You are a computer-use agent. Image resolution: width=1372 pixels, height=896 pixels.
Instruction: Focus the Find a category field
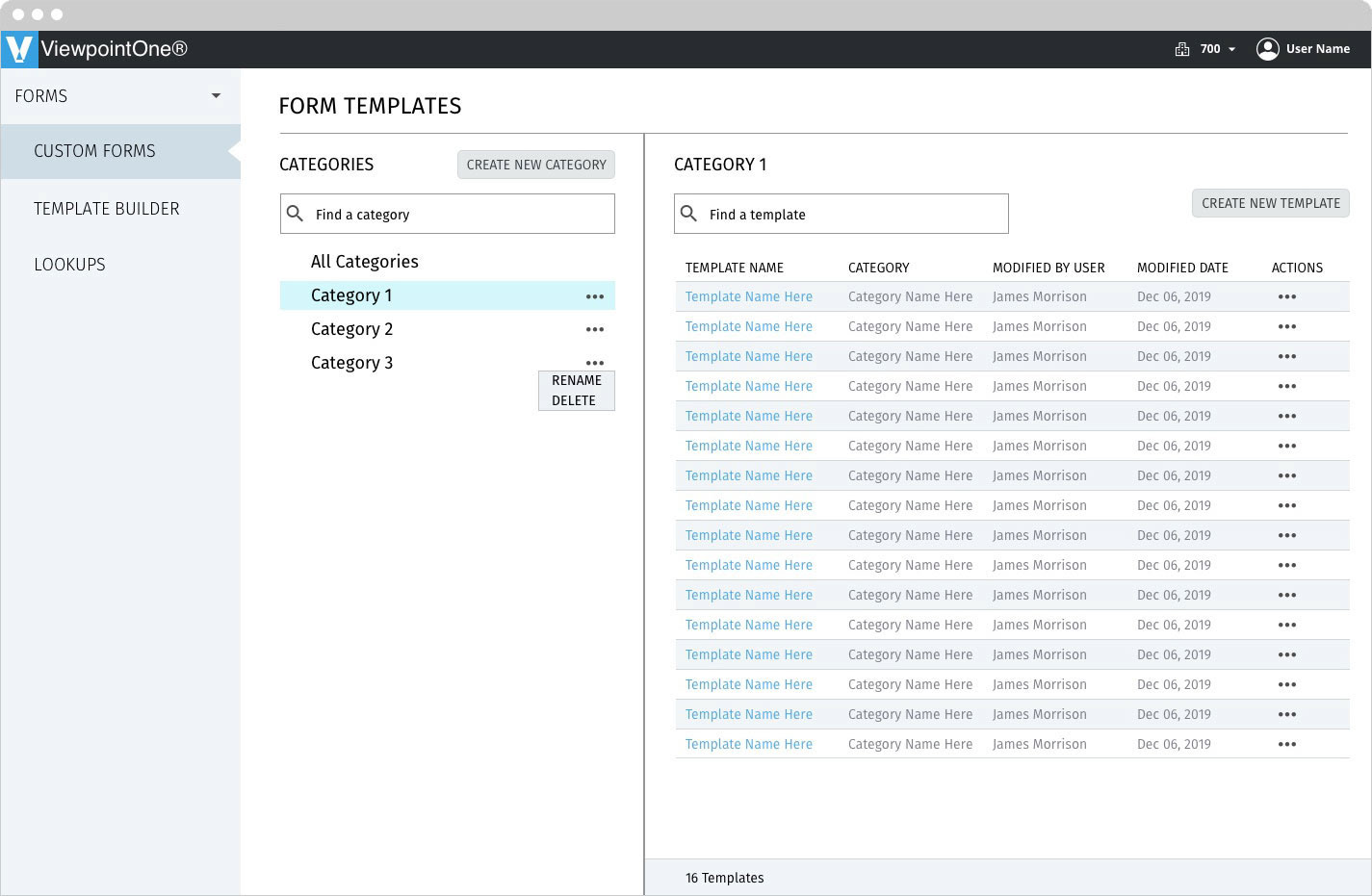pyautogui.click(x=448, y=214)
